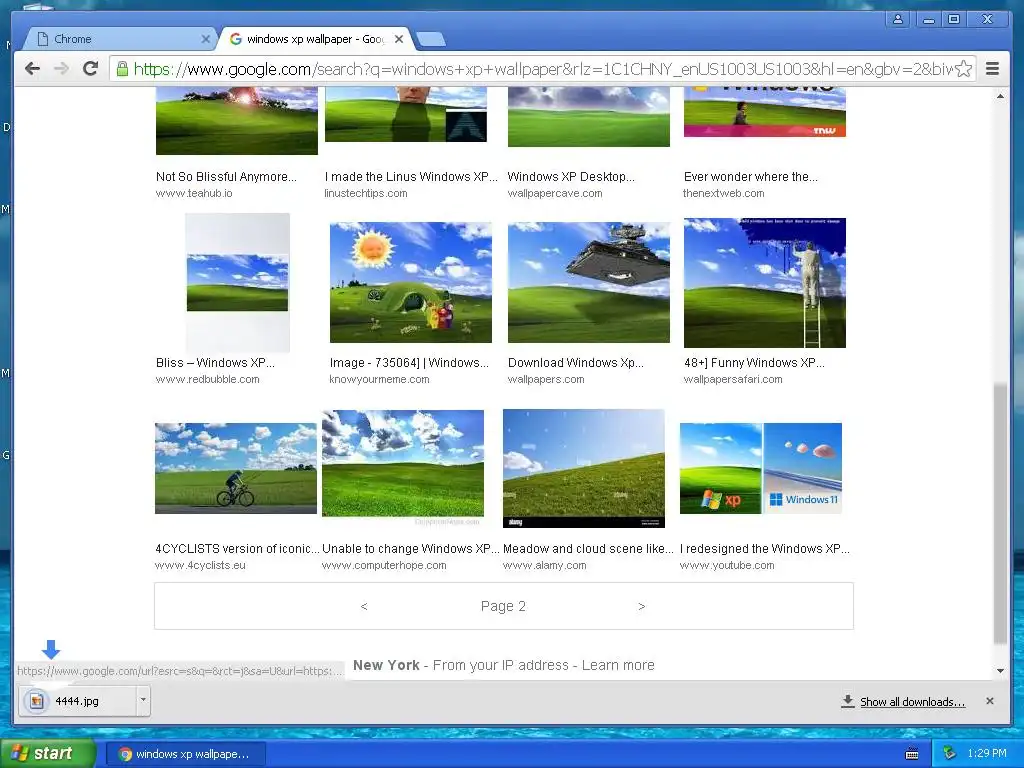The height and width of the screenshot is (768, 1024).
Task: Click the on-screen keyboard tray icon
Action: (x=912, y=754)
